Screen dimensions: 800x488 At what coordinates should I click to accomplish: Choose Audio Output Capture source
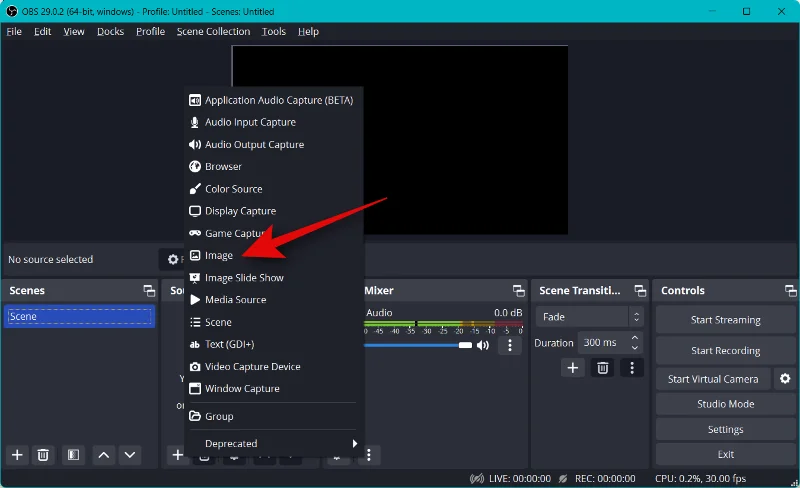click(x=273, y=144)
